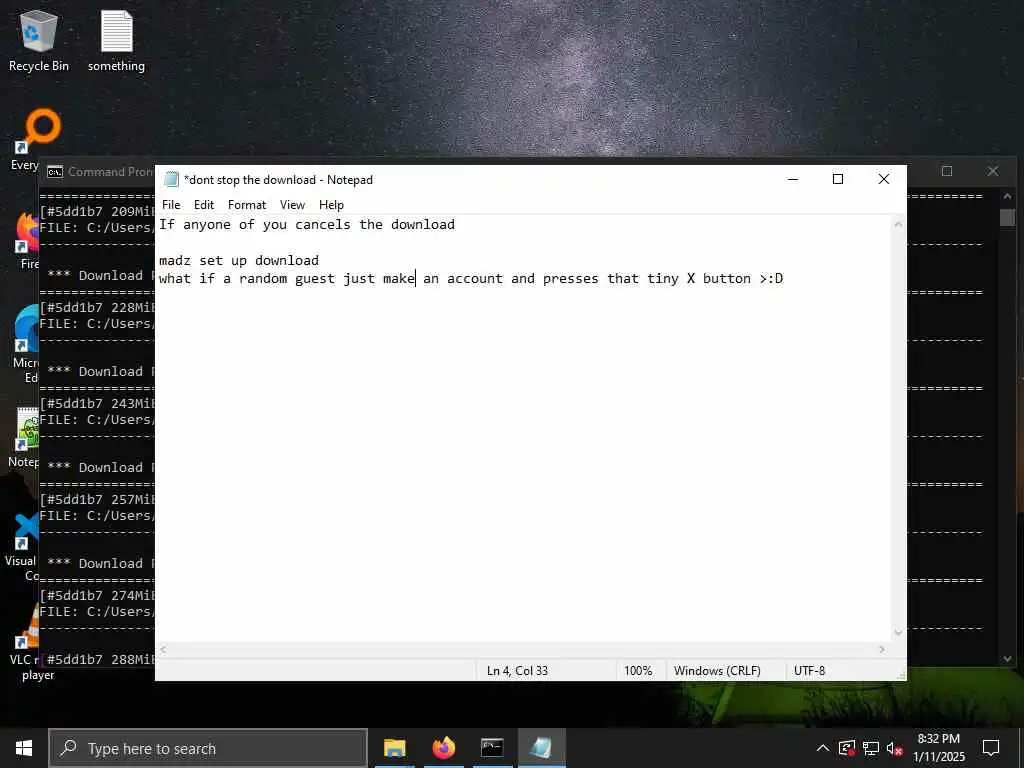The width and height of the screenshot is (1024, 768).
Task: Click the muted volume tray icon
Action: click(x=895, y=748)
